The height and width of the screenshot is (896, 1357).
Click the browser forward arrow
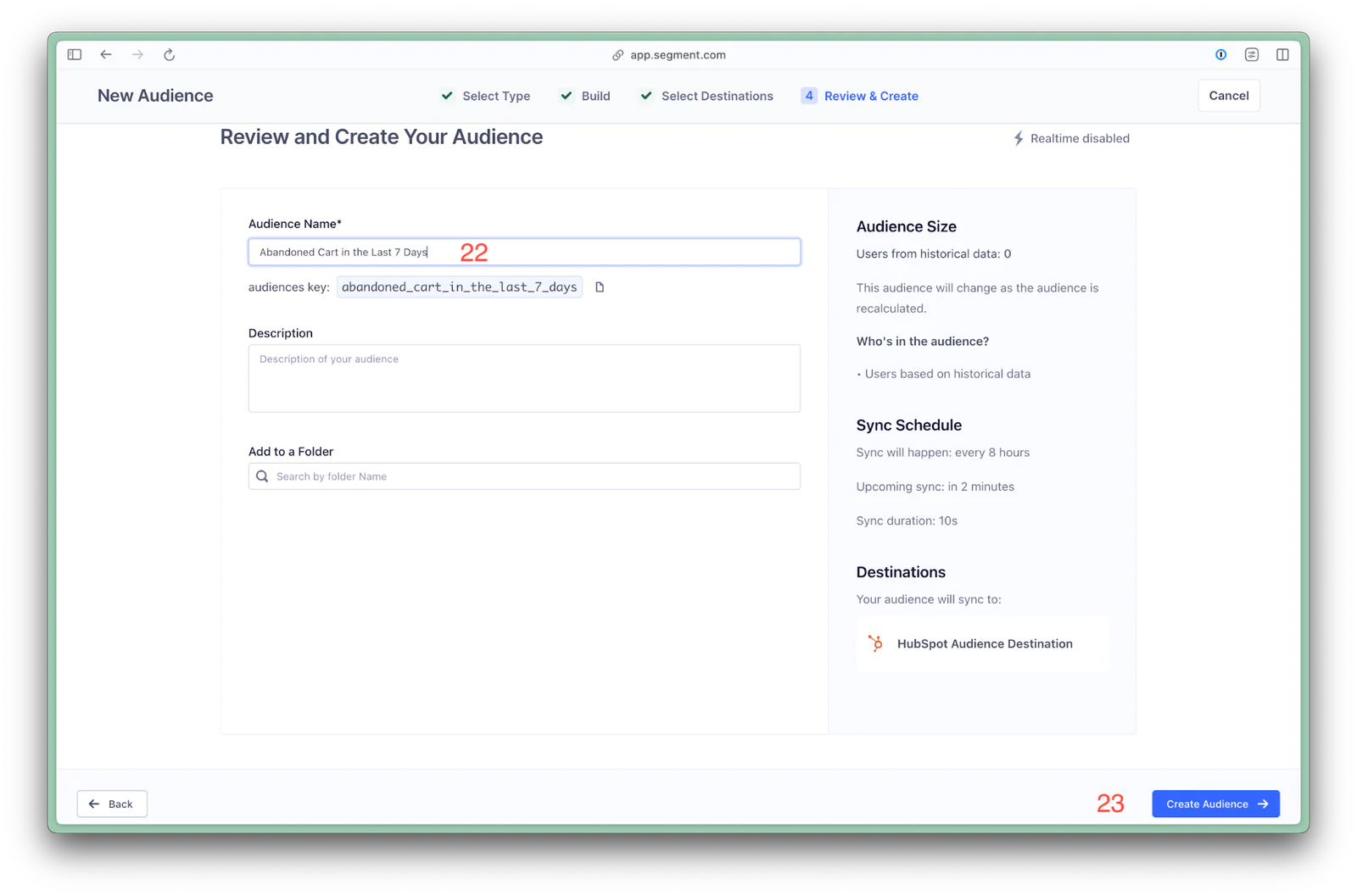(x=137, y=55)
